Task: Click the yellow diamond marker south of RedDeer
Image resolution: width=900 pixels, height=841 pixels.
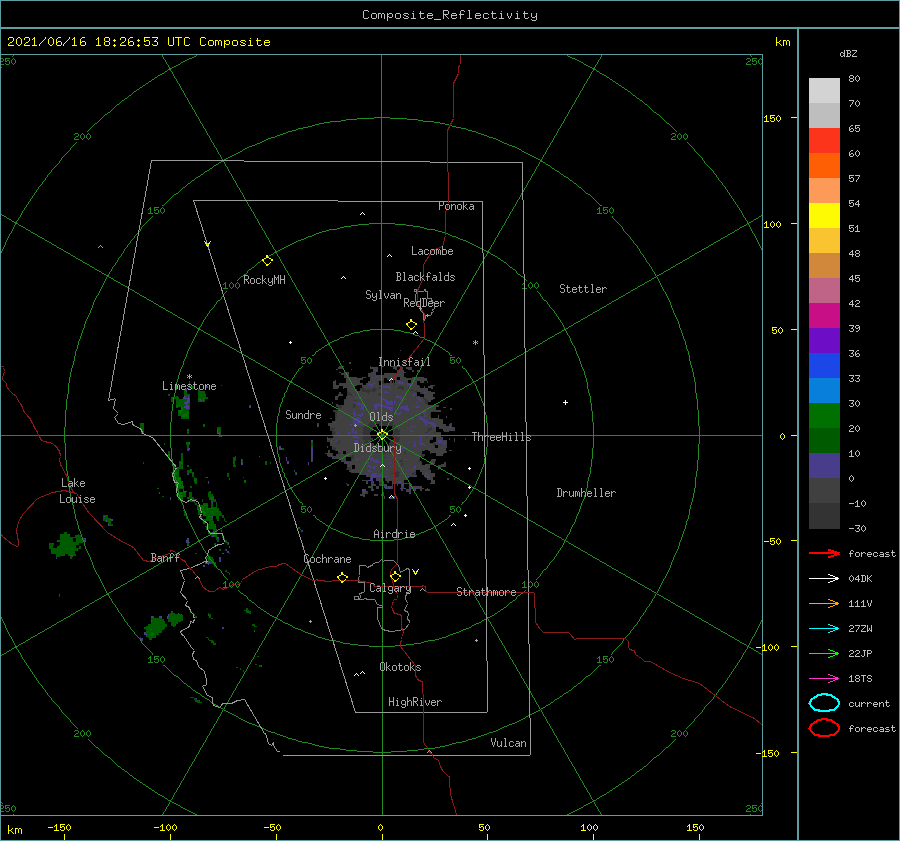Action: tap(412, 325)
